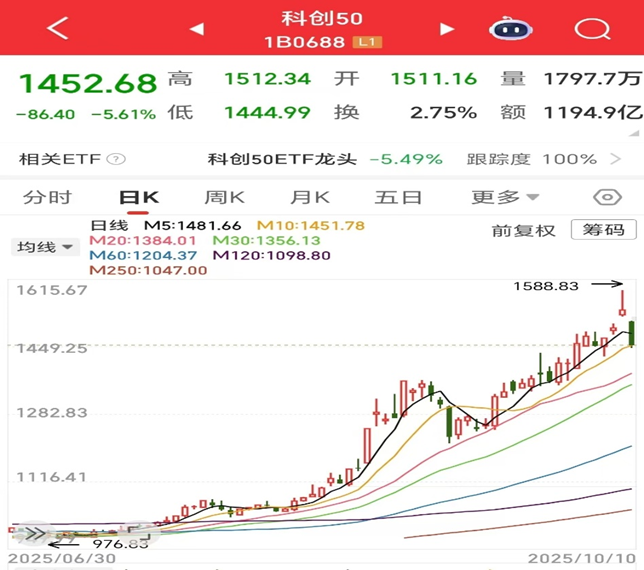Tap the 1282.83 axis label

pyautogui.click(x=52, y=413)
